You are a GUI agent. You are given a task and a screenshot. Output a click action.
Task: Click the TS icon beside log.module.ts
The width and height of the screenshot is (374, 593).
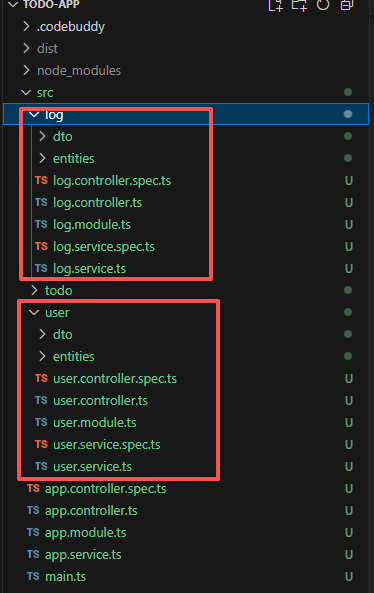pyautogui.click(x=41, y=224)
